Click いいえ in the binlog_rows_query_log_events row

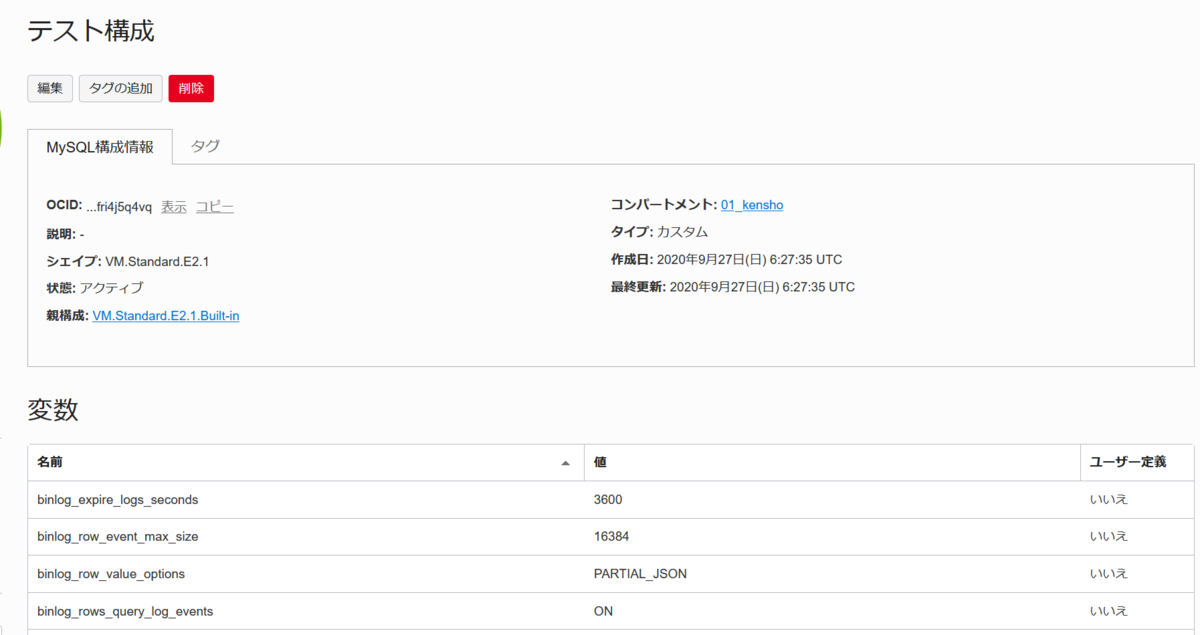pyautogui.click(x=1109, y=611)
